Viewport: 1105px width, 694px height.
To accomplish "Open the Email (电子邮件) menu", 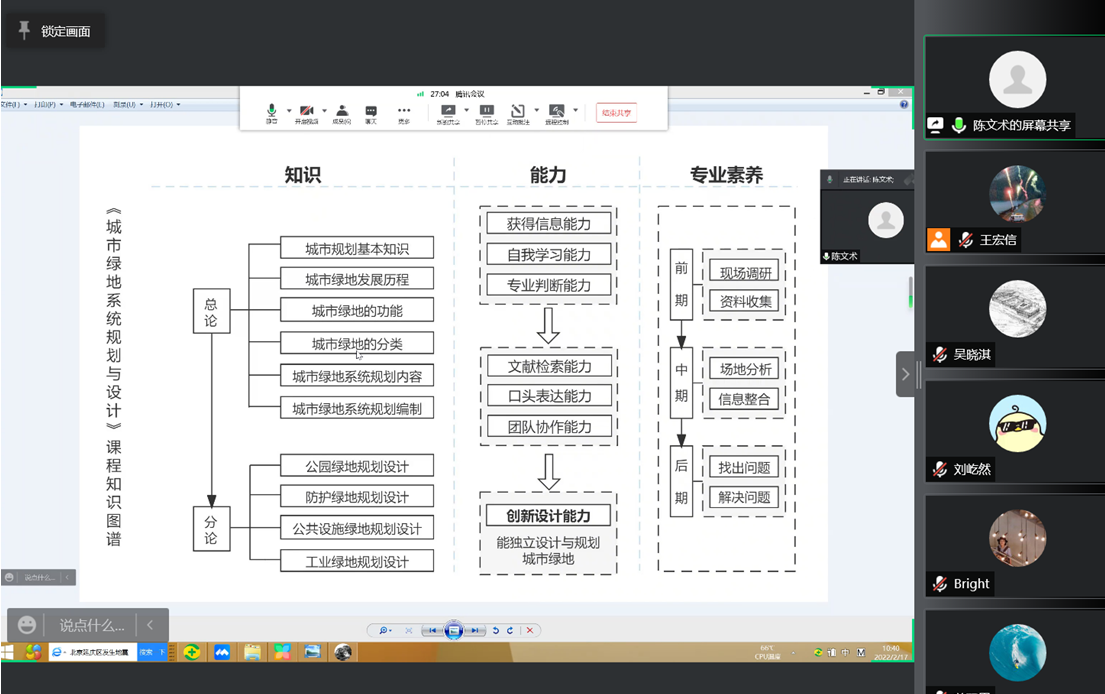I will pyautogui.click(x=88, y=104).
